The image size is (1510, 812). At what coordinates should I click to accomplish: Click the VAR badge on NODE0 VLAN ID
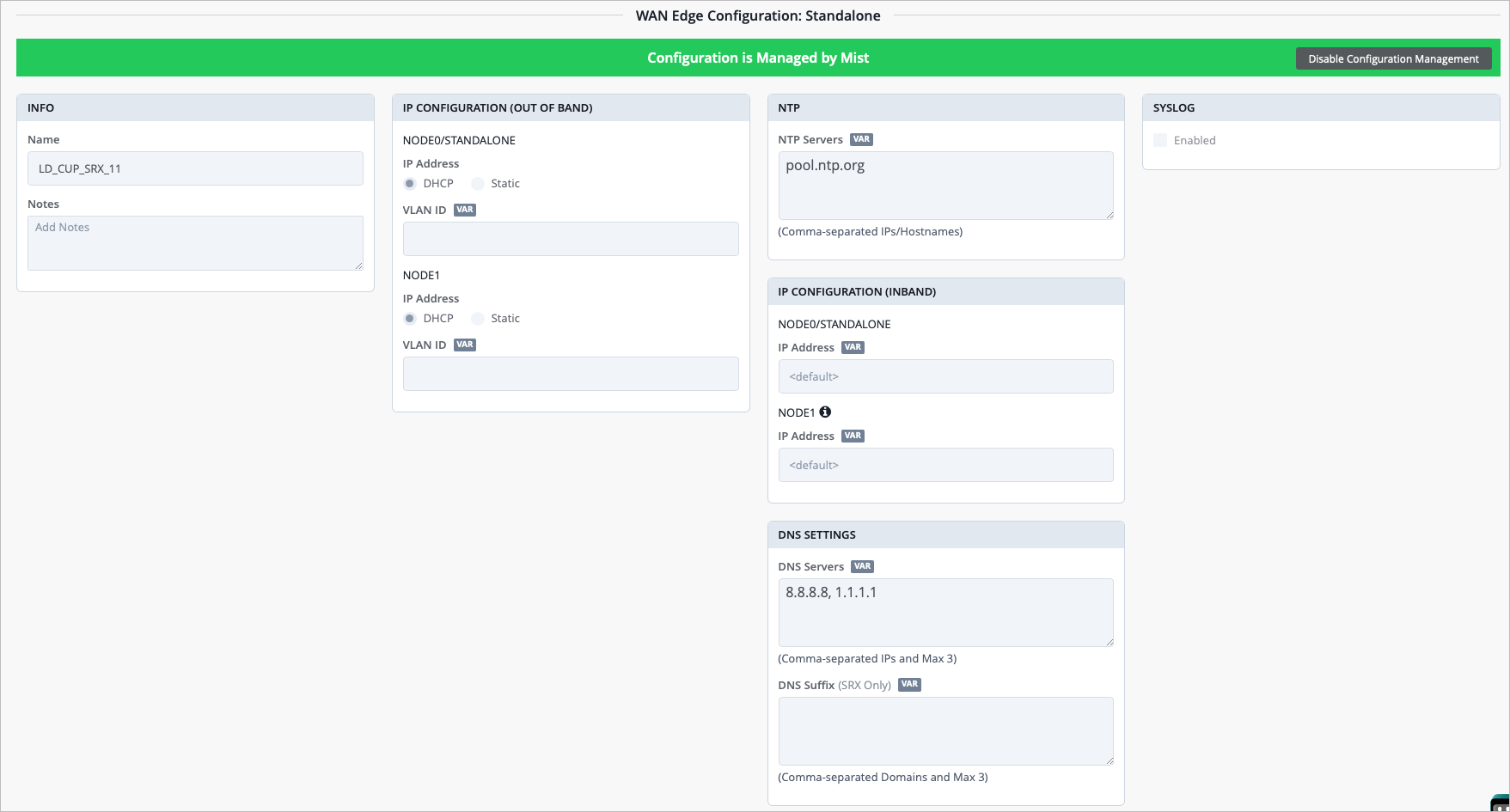465,209
